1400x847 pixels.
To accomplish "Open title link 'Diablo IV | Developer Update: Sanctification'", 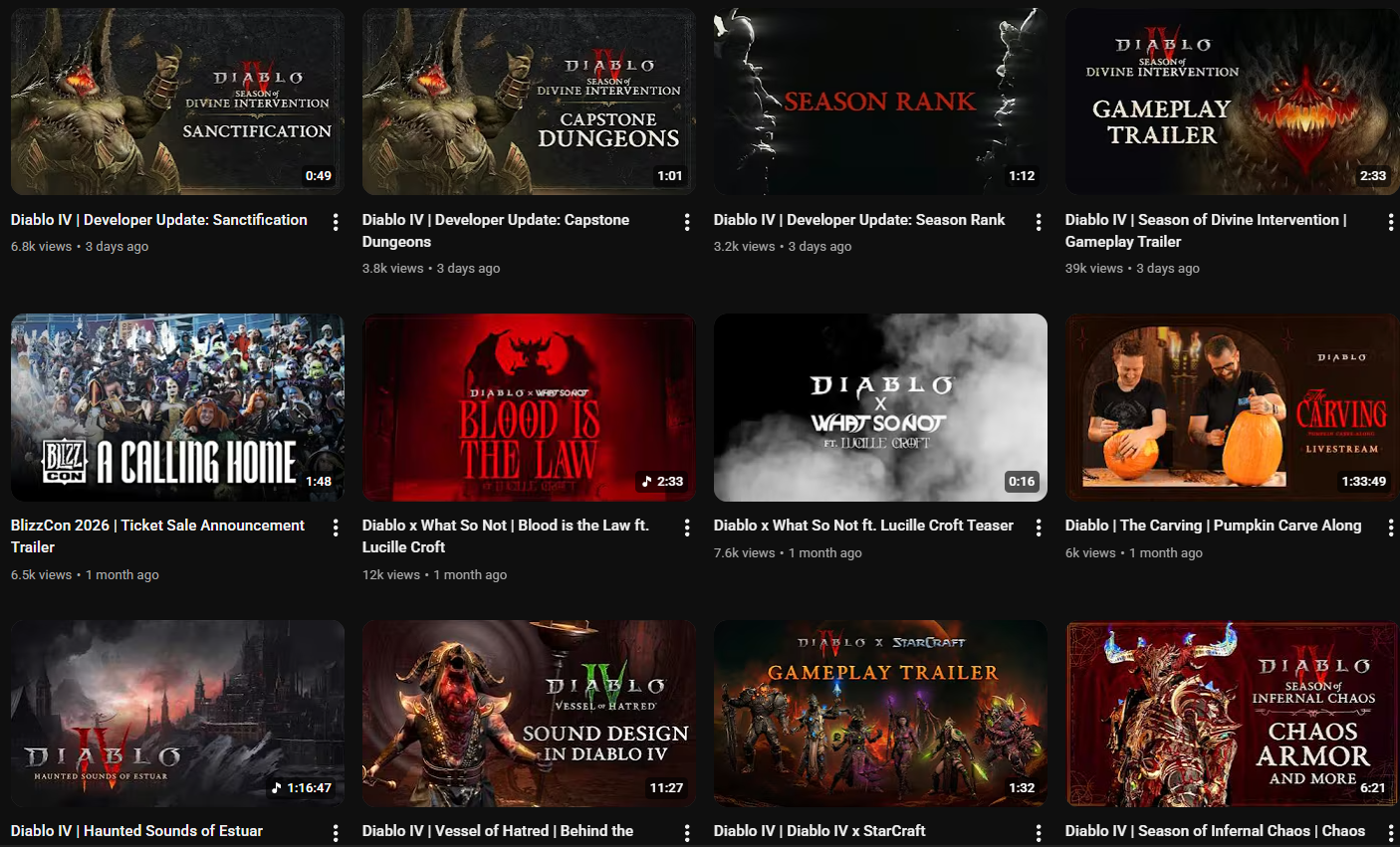I will [x=159, y=220].
